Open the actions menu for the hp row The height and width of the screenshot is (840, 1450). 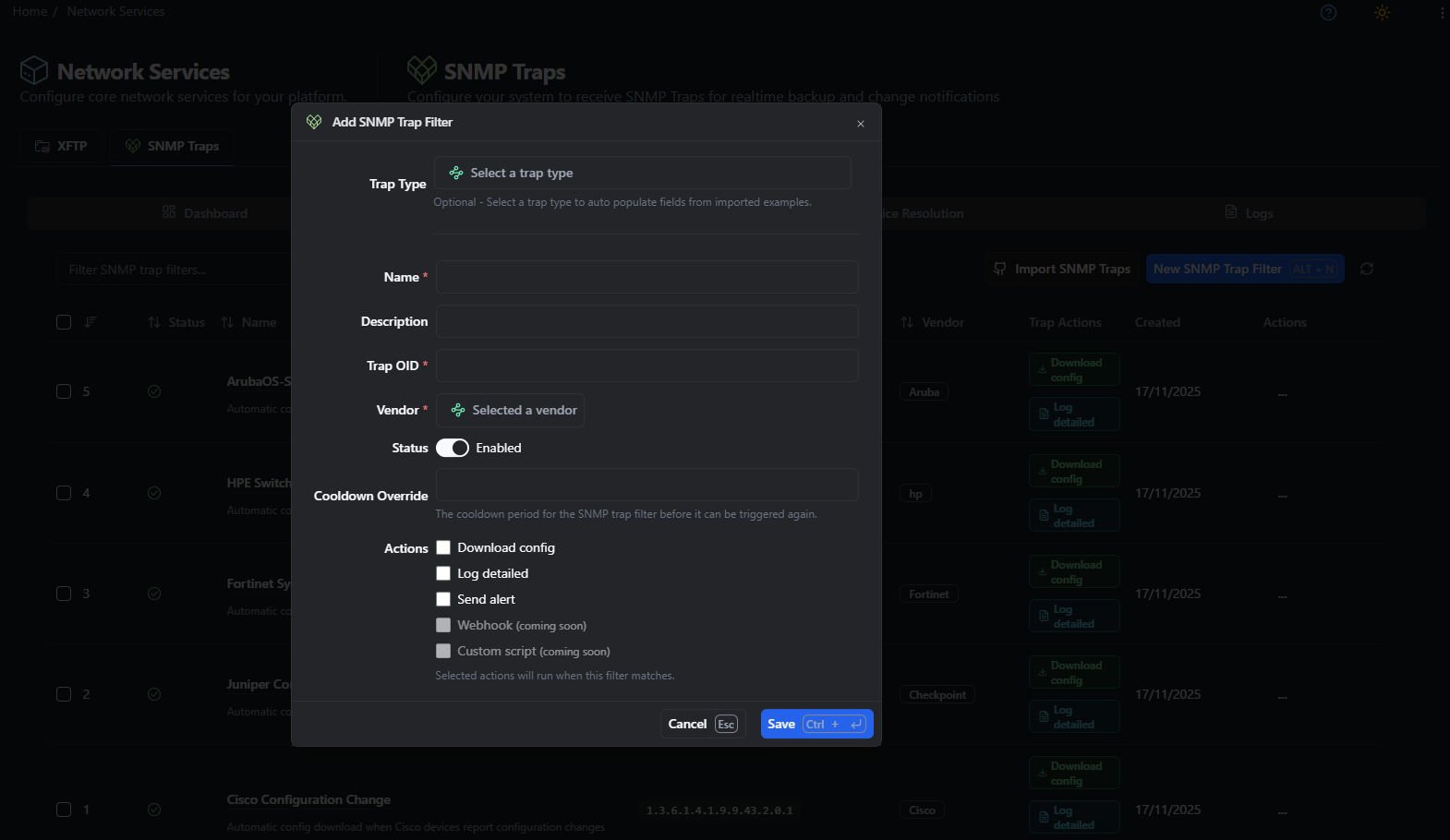[1283, 495]
